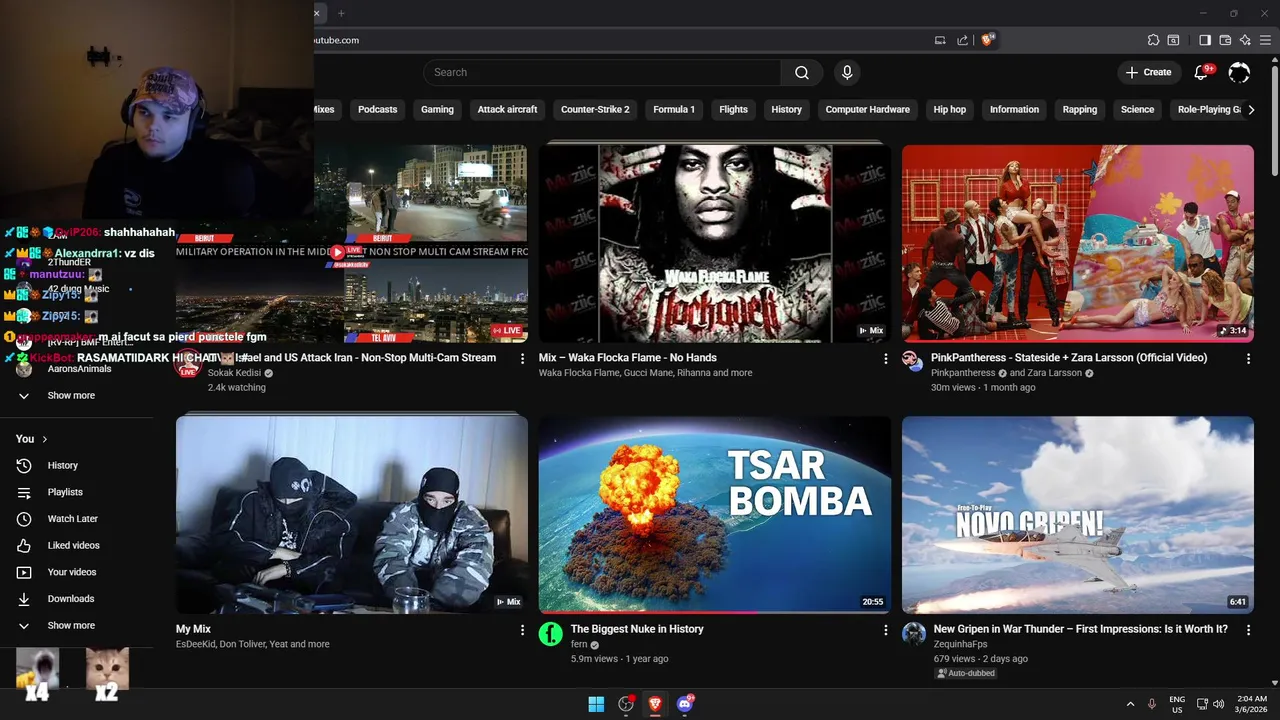Select the Counter-Strike 2 category chip
Screen dimensions: 1280x720
point(595,110)
